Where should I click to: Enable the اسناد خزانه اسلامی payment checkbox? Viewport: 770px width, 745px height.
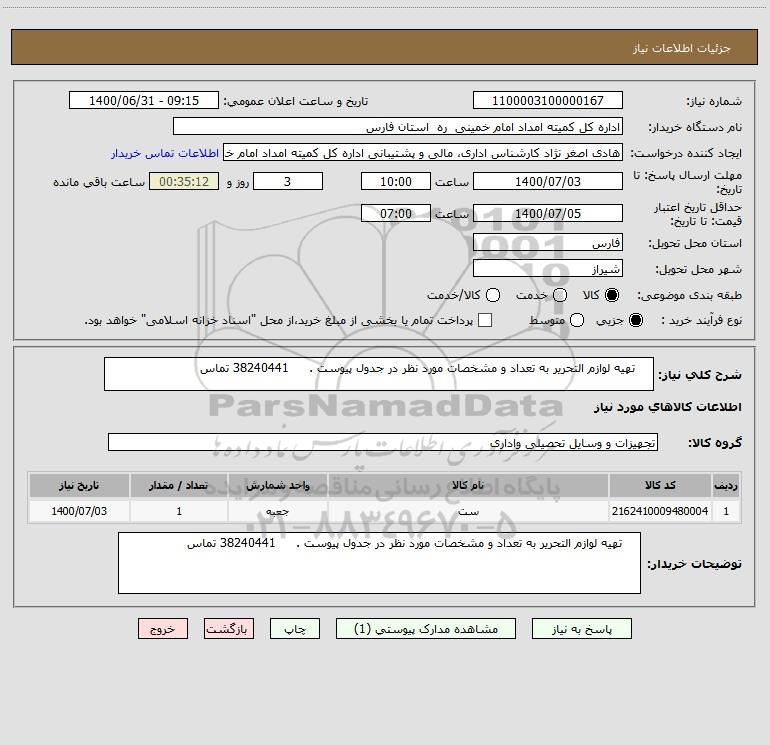pos(485,320)
